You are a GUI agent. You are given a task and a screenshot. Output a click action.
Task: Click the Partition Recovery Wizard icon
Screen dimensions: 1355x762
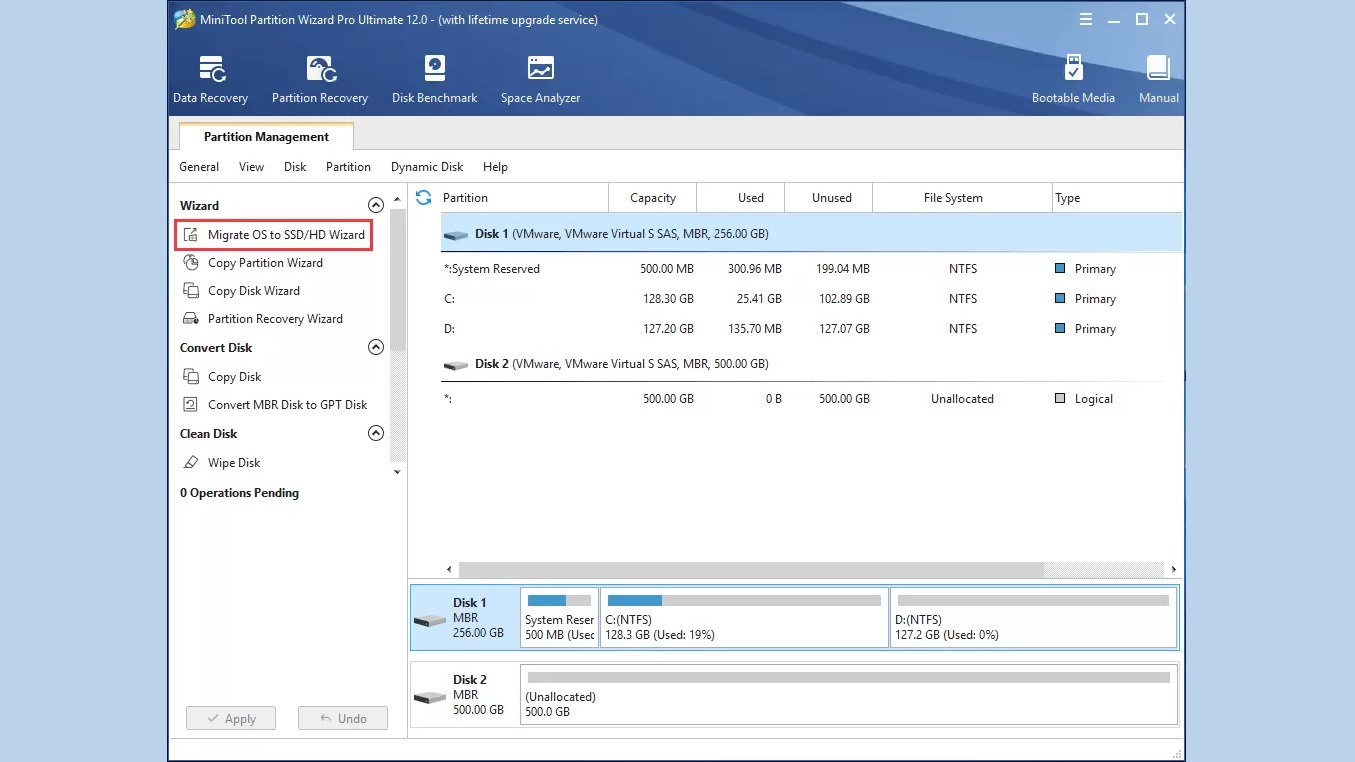tap(190, 319)
